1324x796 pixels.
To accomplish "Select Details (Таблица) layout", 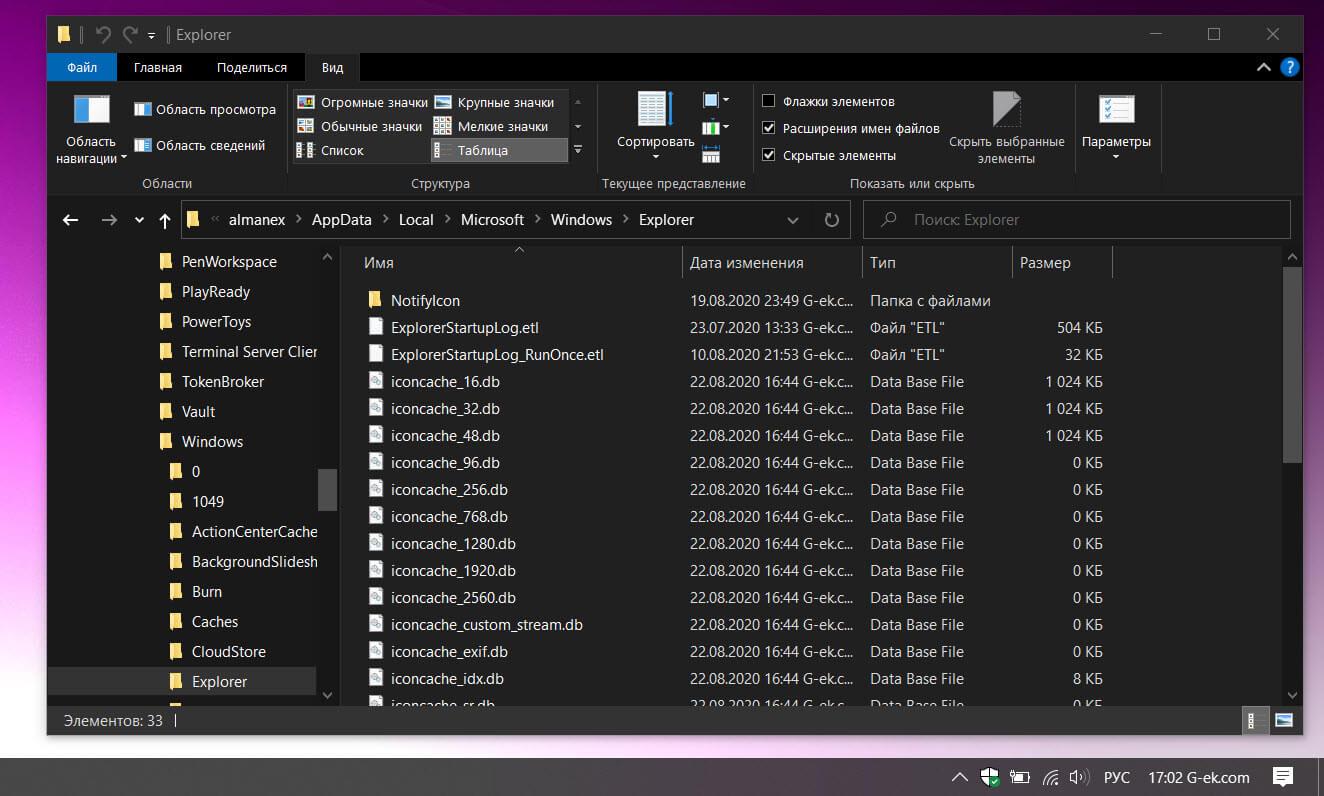I will pos(499,150).
